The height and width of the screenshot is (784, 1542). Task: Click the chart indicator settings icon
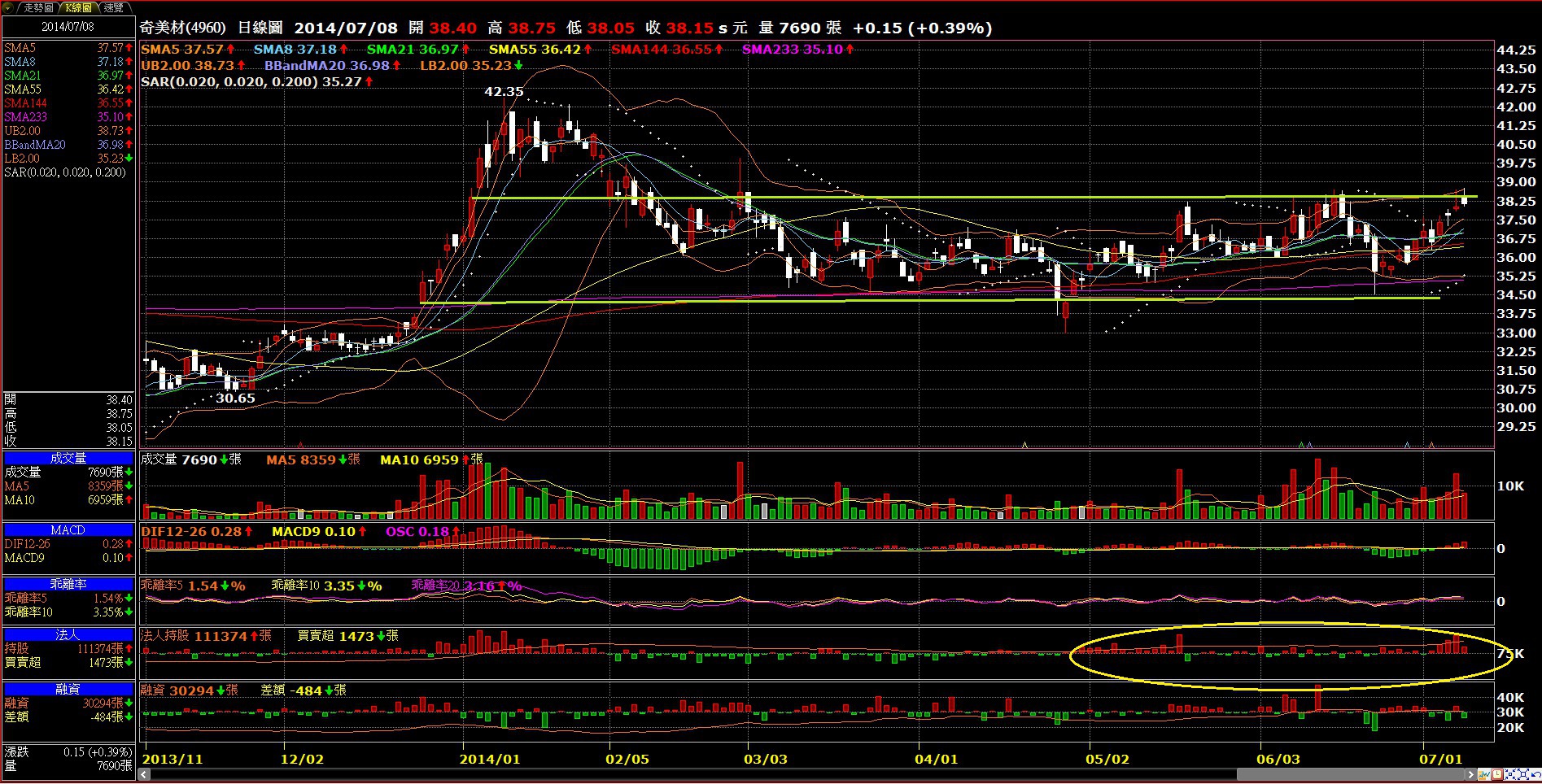pos(1484,775)
